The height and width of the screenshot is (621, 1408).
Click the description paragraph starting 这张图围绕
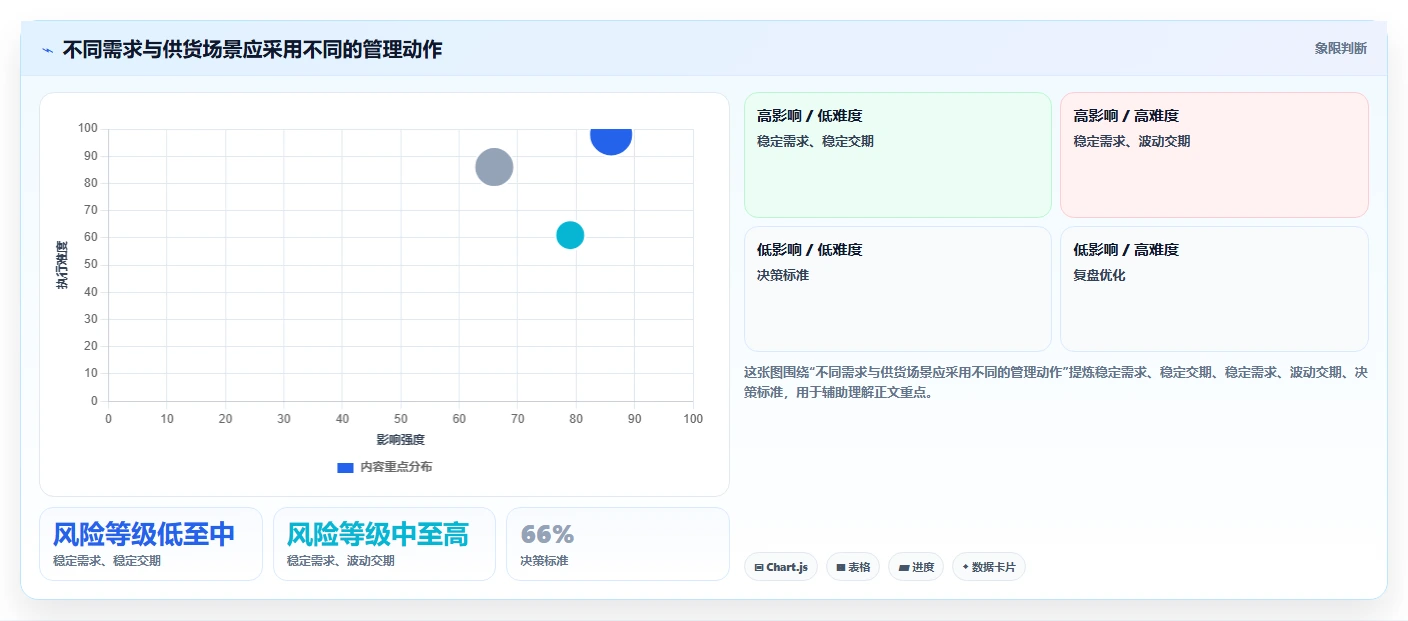(x=1056, y=382)
